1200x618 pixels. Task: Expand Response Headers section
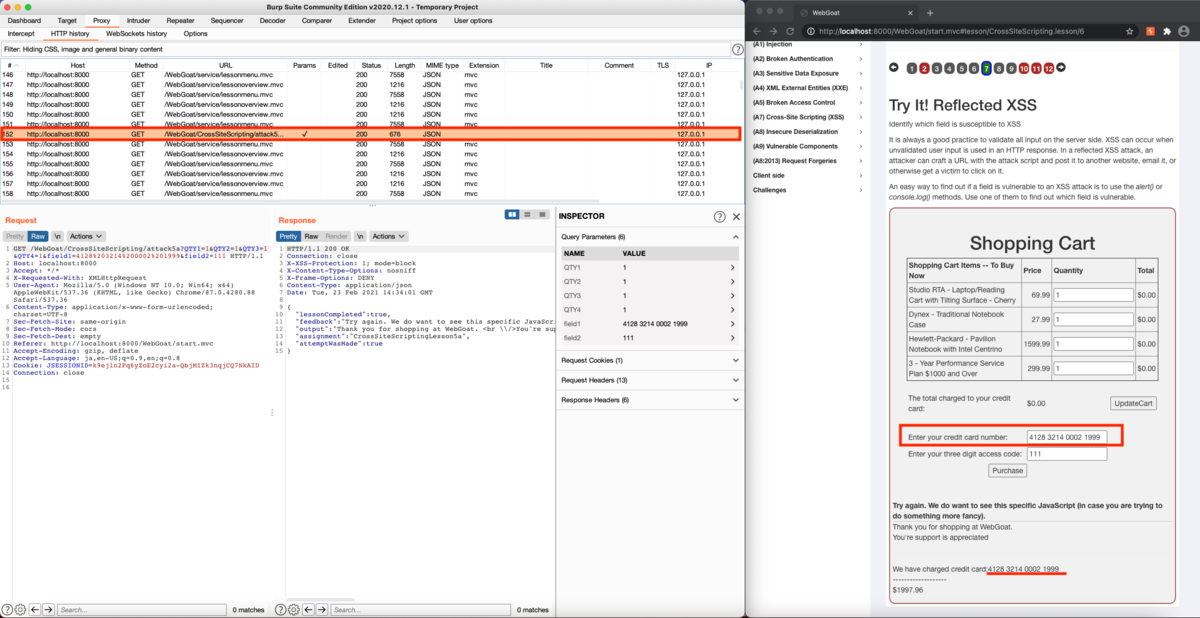click(736, 400)
